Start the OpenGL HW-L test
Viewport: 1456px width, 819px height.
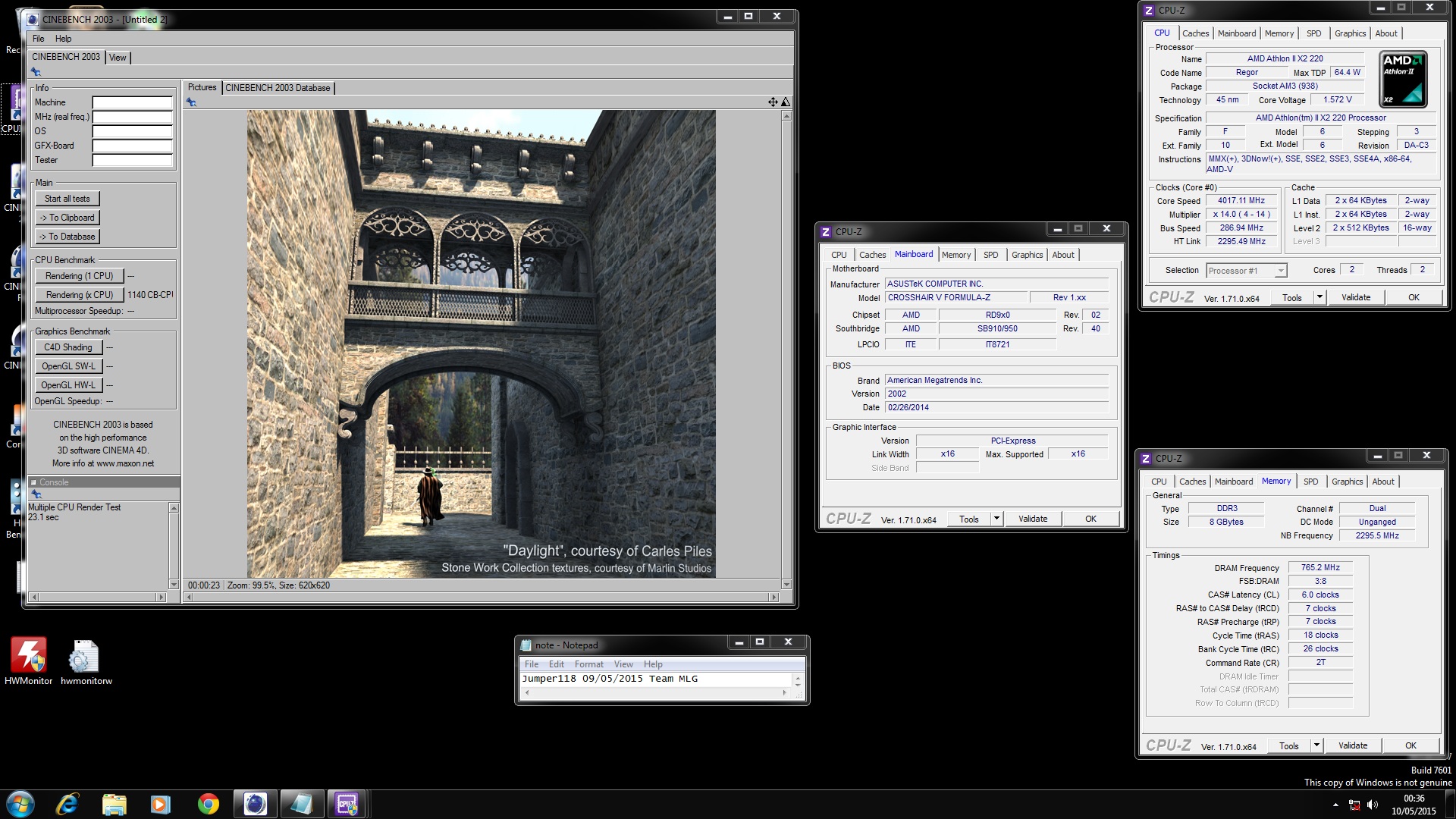[67, 385]
